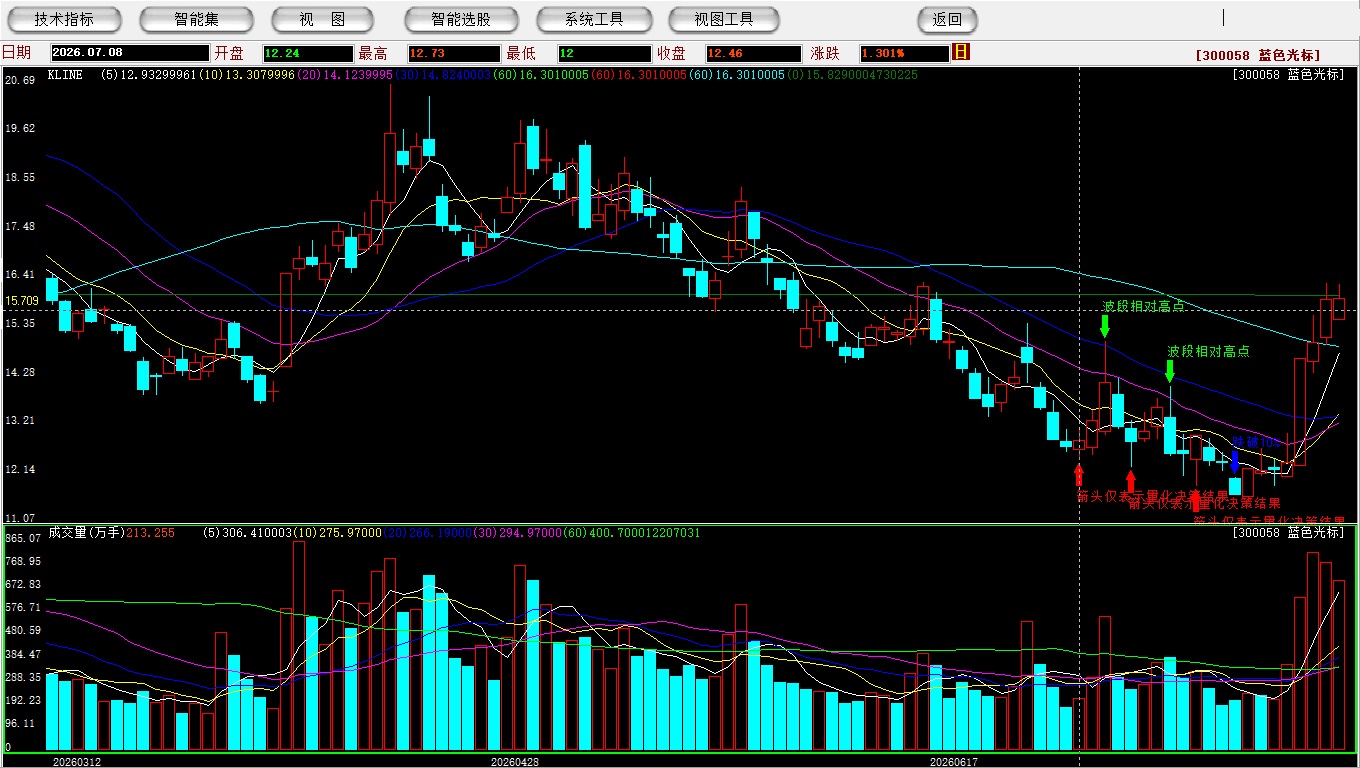1360x768 pixels.
Task: Click the KLINE indicator label
Action: (x=65, y=75)
